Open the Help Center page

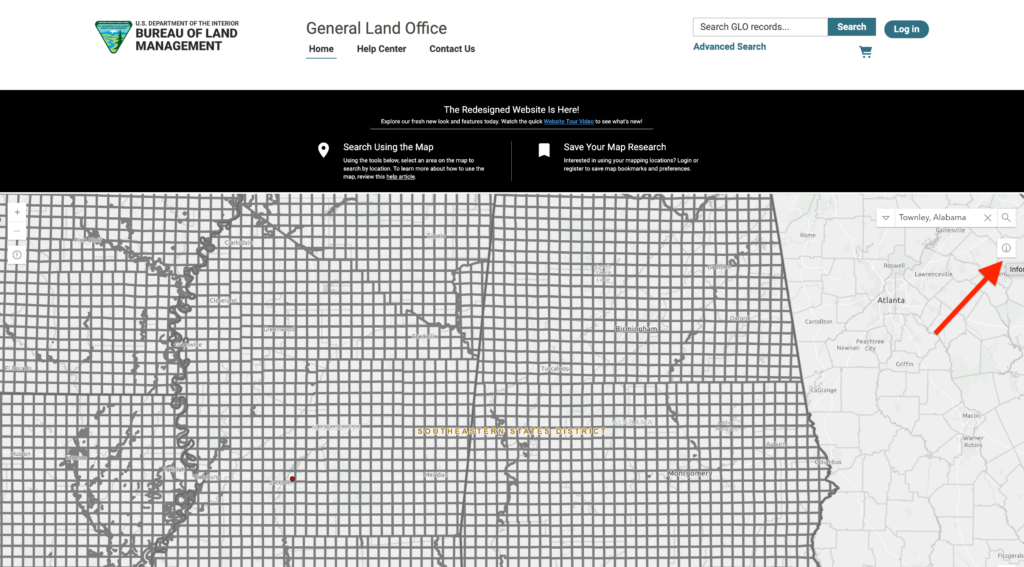click(381, 49)
